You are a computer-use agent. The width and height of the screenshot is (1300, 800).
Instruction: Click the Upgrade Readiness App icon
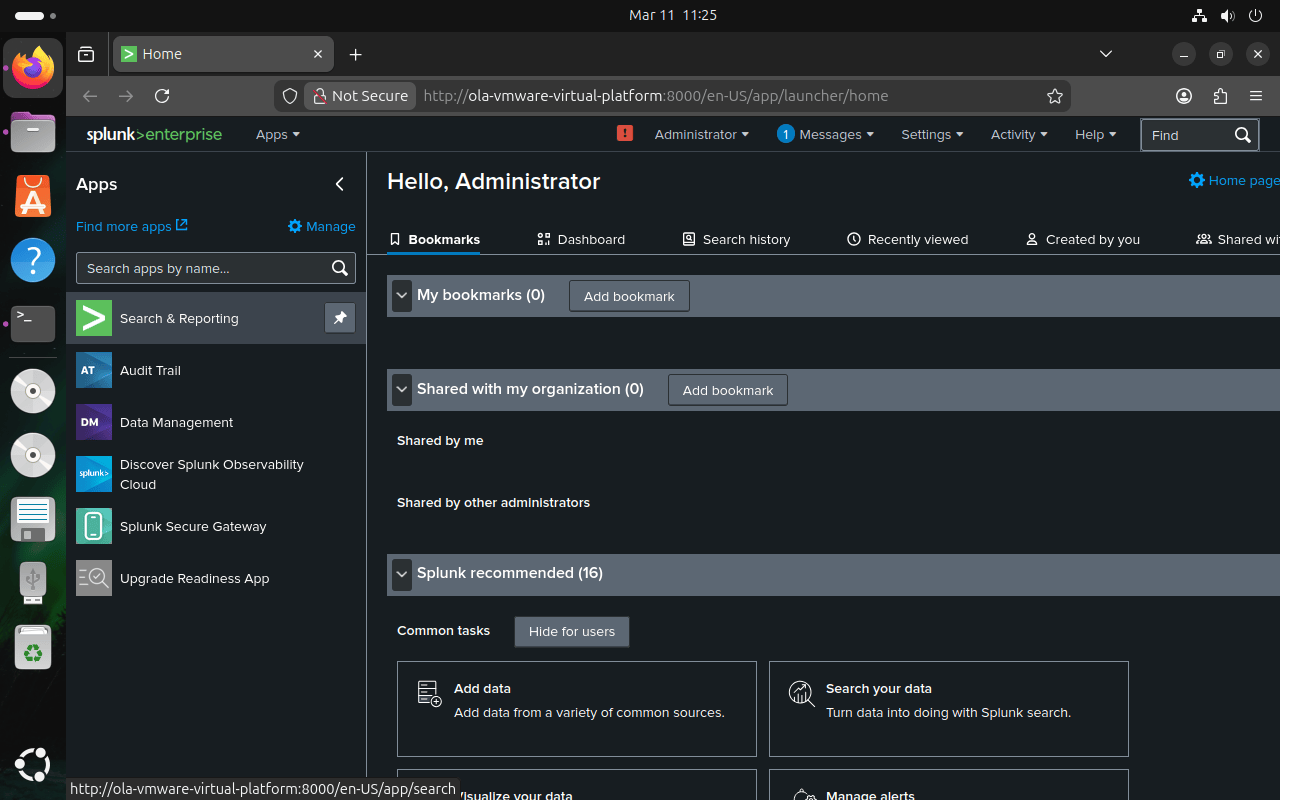point(94,578)
